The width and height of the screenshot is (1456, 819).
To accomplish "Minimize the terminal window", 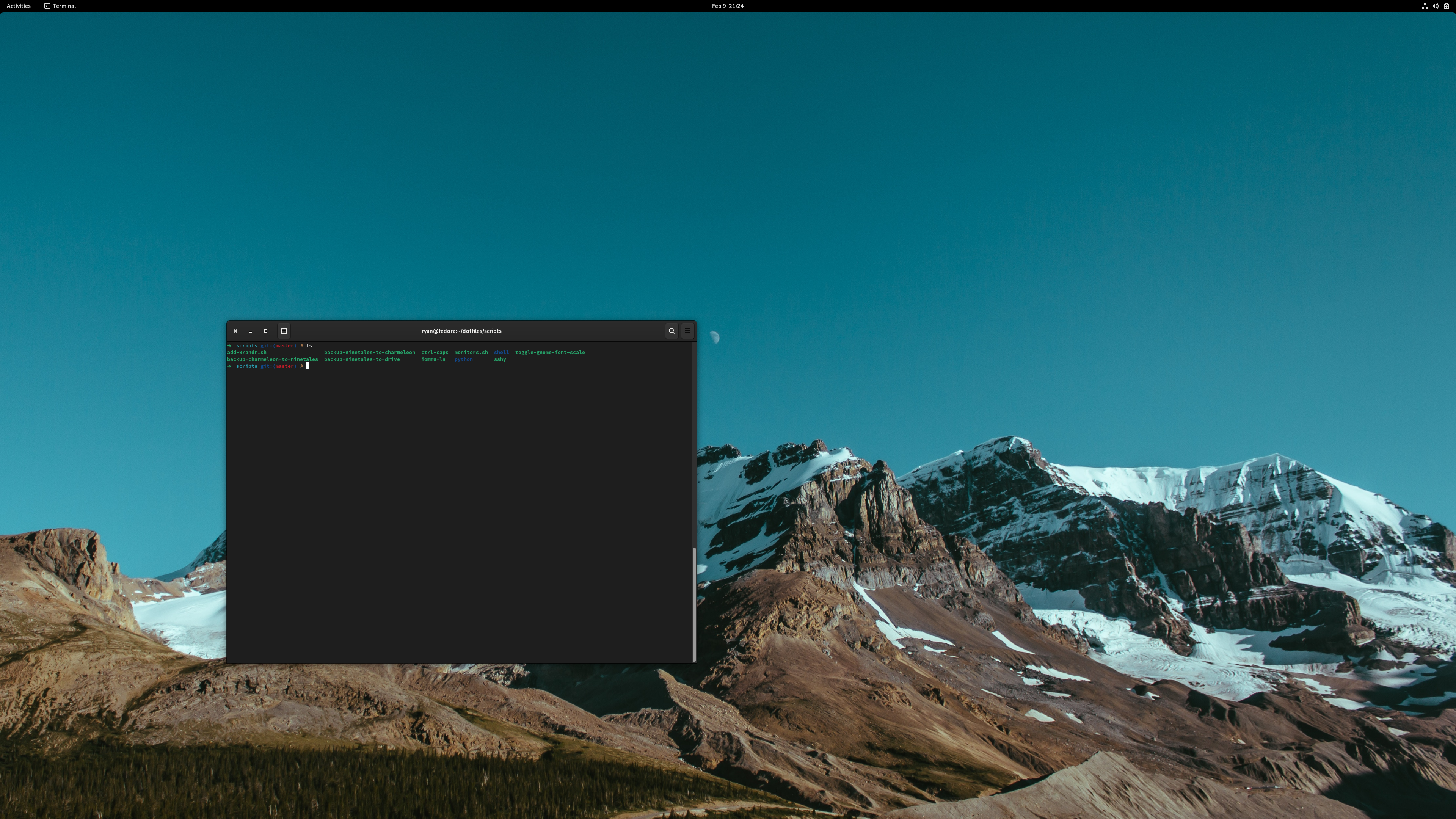I will pos(250,331).
